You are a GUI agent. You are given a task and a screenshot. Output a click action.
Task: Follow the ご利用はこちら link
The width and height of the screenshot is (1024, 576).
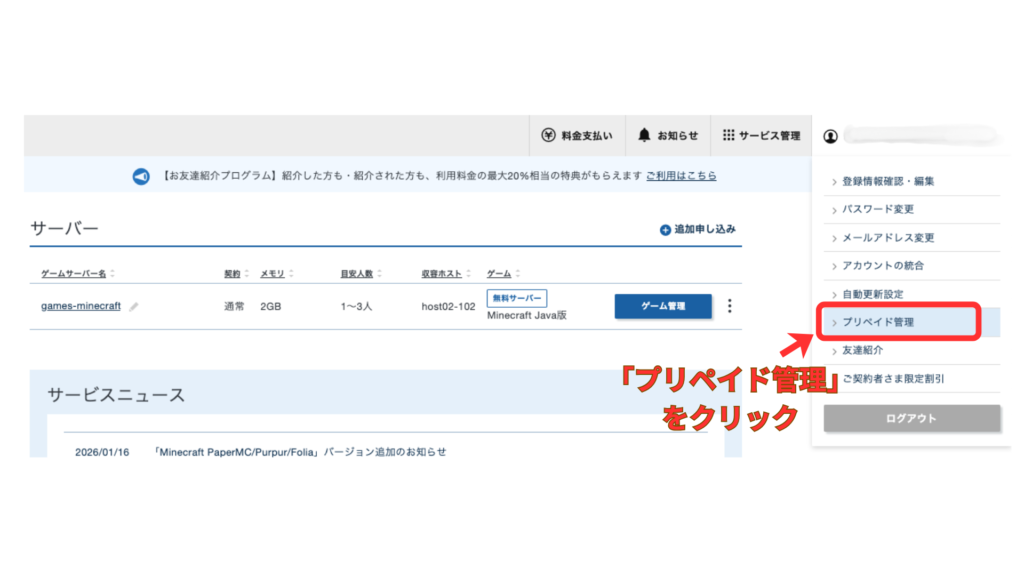tap(681, 176)
